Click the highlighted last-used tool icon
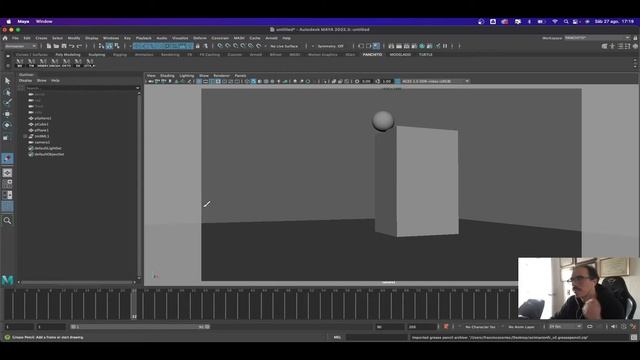Screen dimensions: 640x360 (x=7, y=158)
